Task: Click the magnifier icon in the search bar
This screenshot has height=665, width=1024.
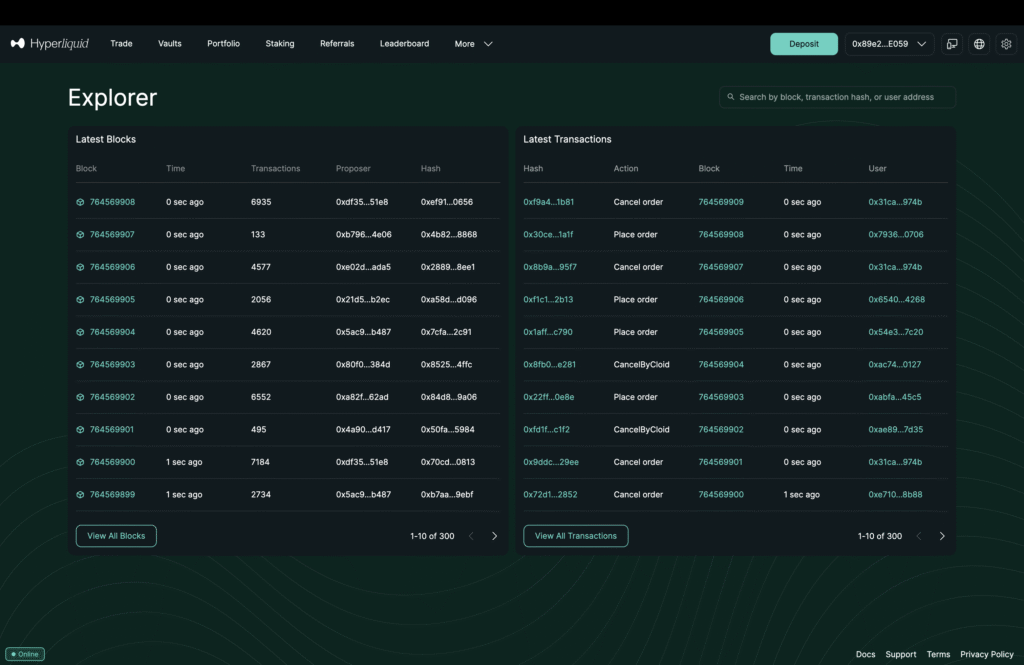Action: pos(730,97)
